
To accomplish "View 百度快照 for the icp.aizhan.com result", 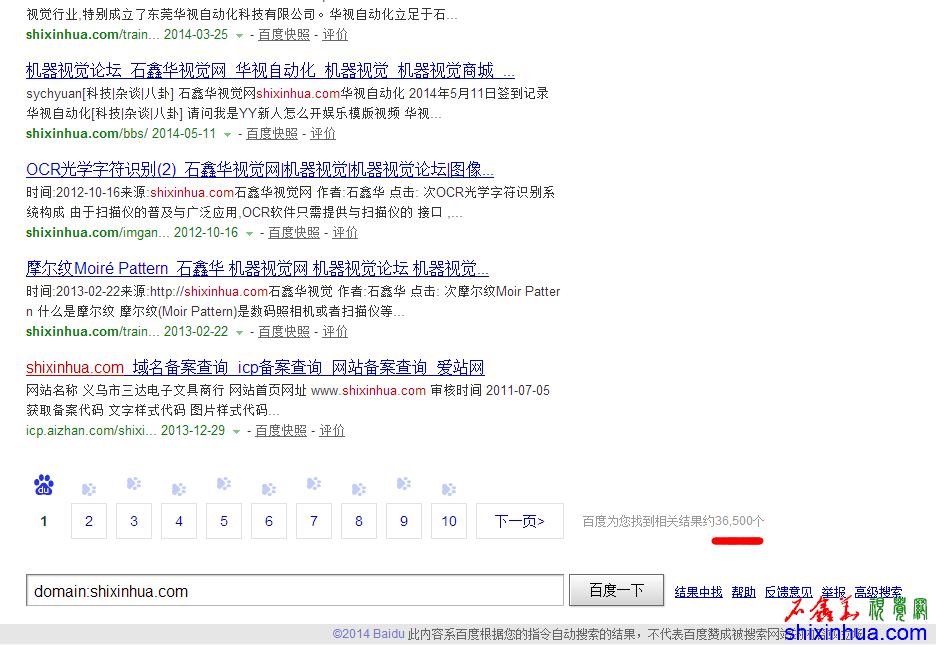I will tap(281, 431).
